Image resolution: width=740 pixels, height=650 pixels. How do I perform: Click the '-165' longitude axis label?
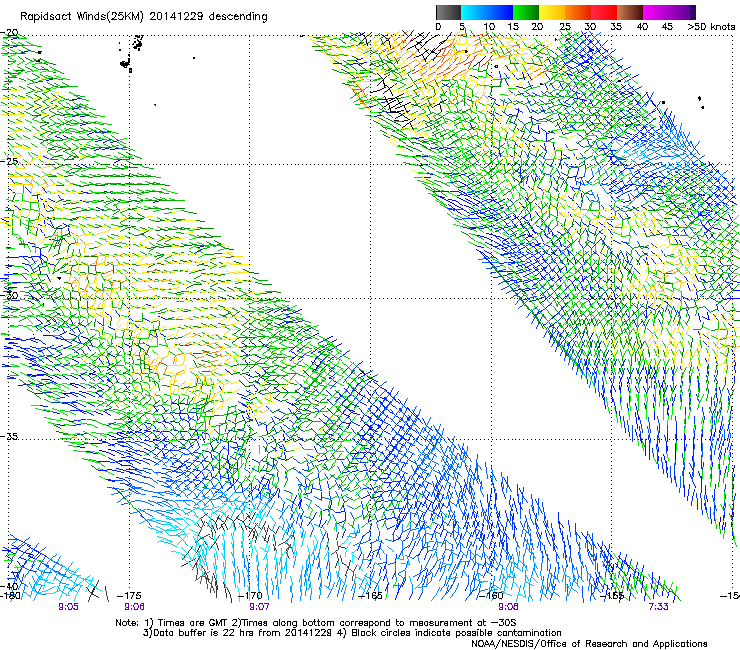[370, 596]
